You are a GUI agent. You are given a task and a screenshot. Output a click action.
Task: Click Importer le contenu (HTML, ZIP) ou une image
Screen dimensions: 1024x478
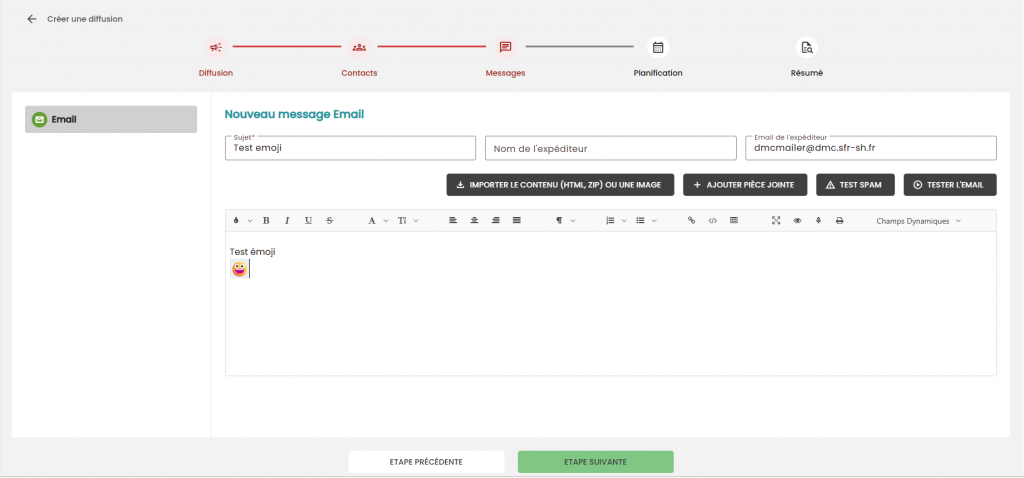pyautogui.click(x=560, y=185)
